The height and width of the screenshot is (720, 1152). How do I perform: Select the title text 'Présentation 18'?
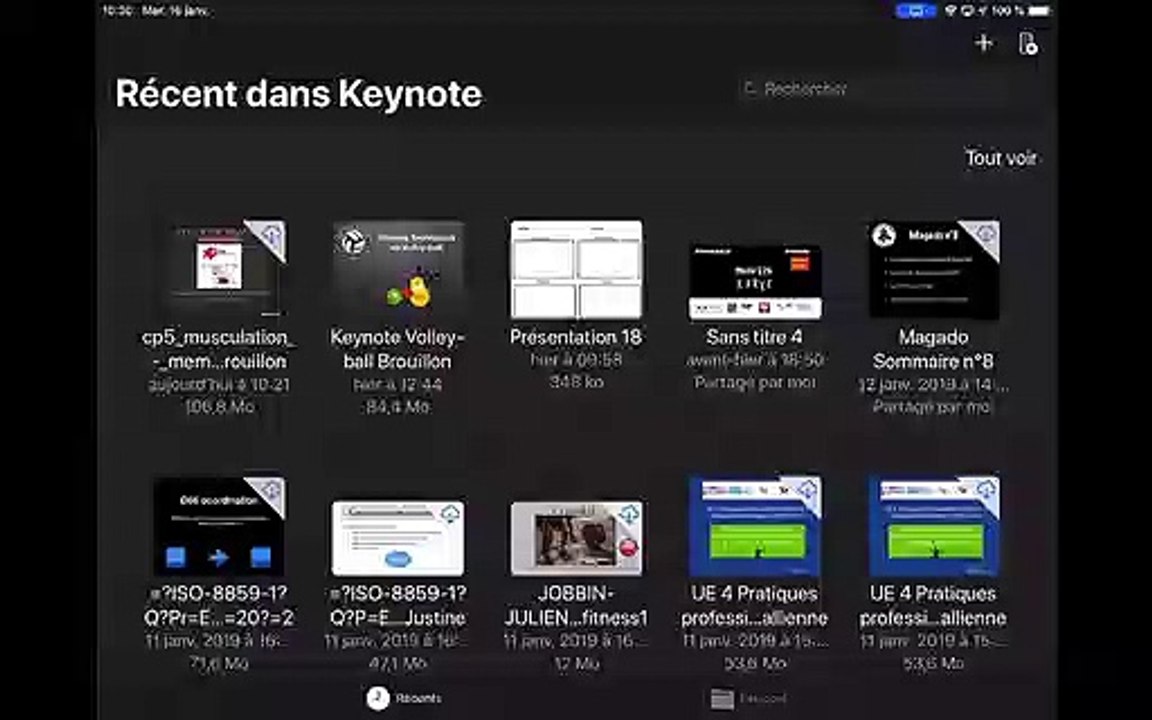576,337
